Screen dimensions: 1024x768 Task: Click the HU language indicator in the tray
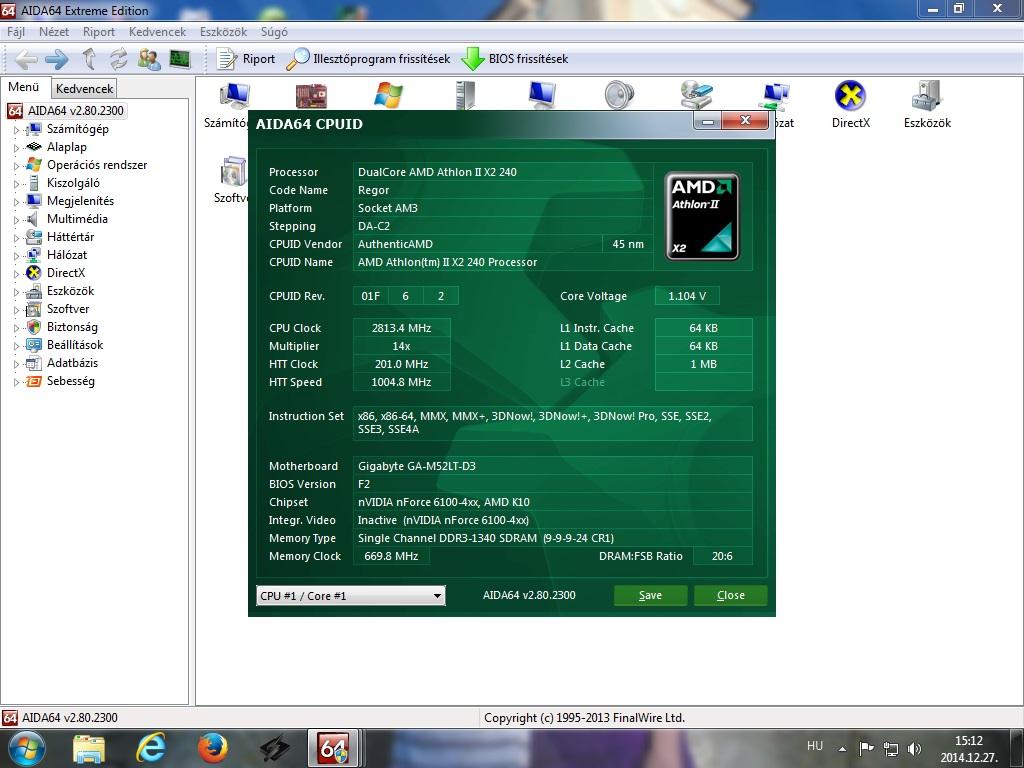[814, 746]
